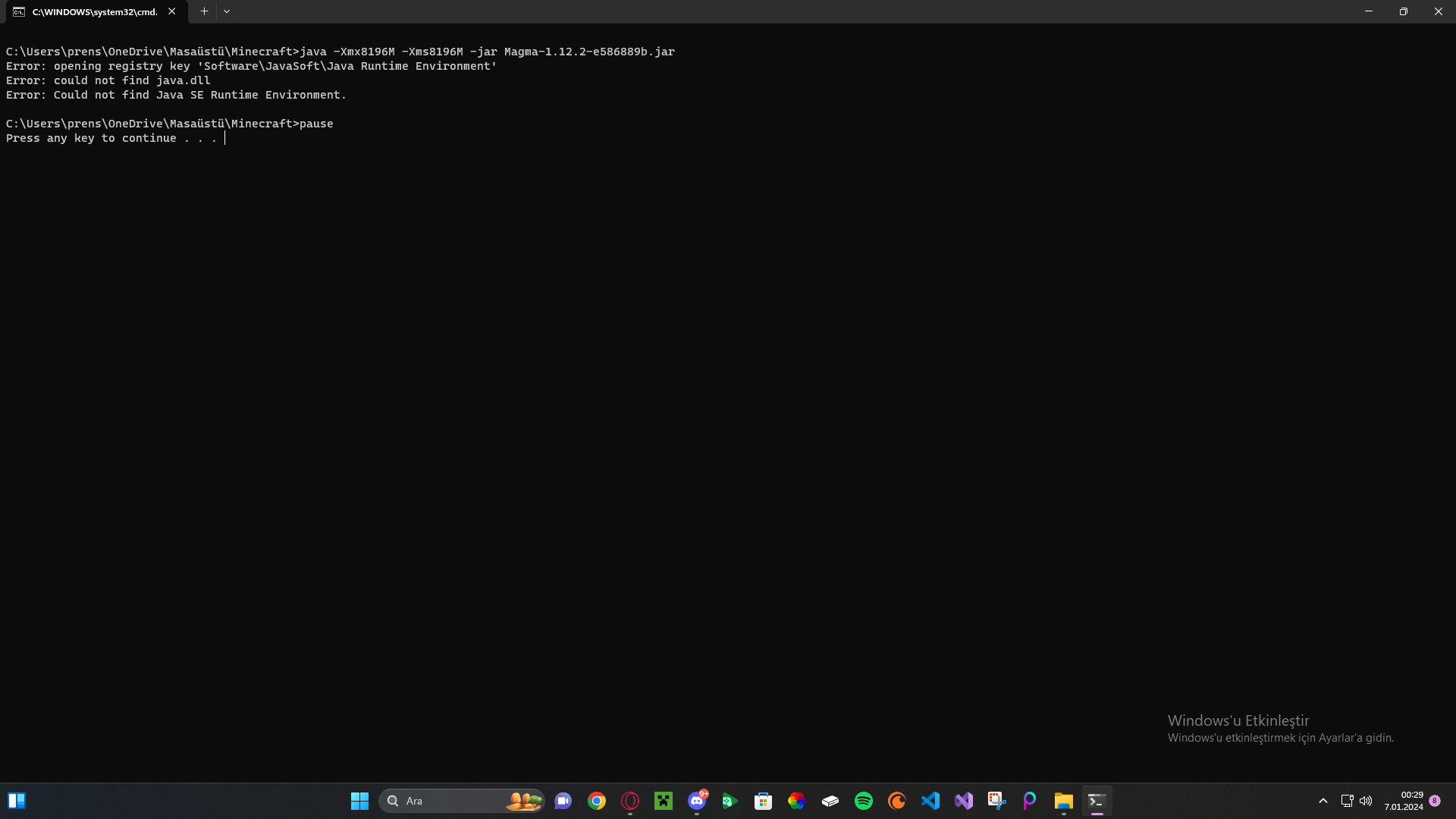Open Opera GX browser from taskbar
1456x819 pixels.
click(630, 801)
